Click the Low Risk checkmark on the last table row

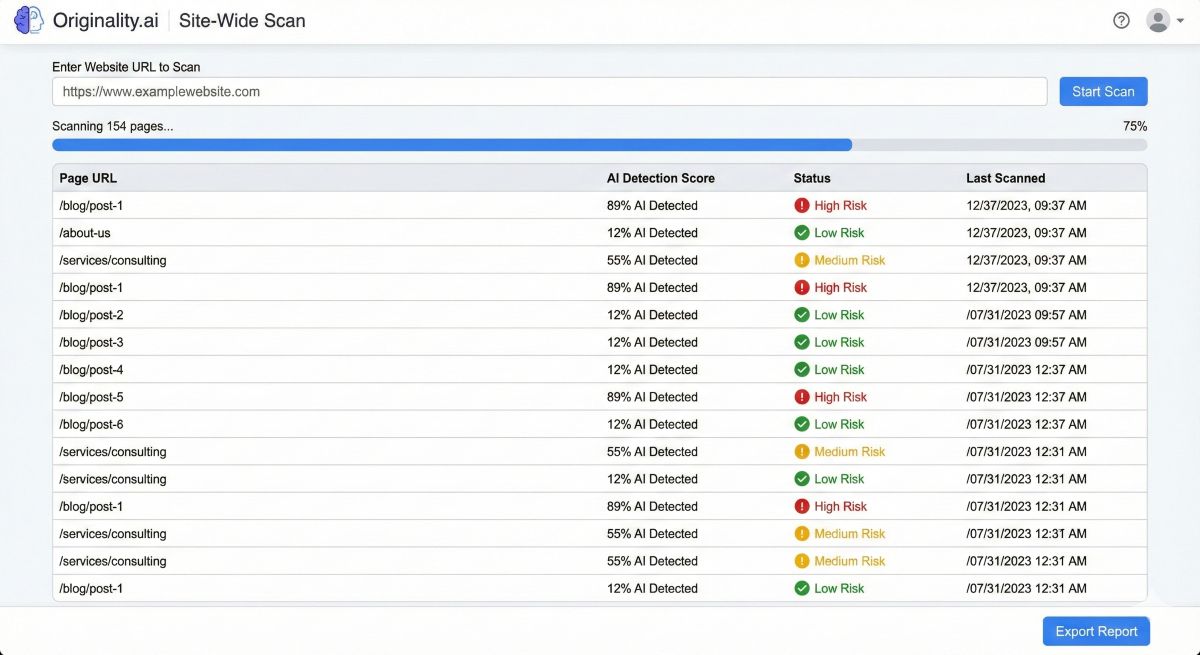tap(801, 588)
